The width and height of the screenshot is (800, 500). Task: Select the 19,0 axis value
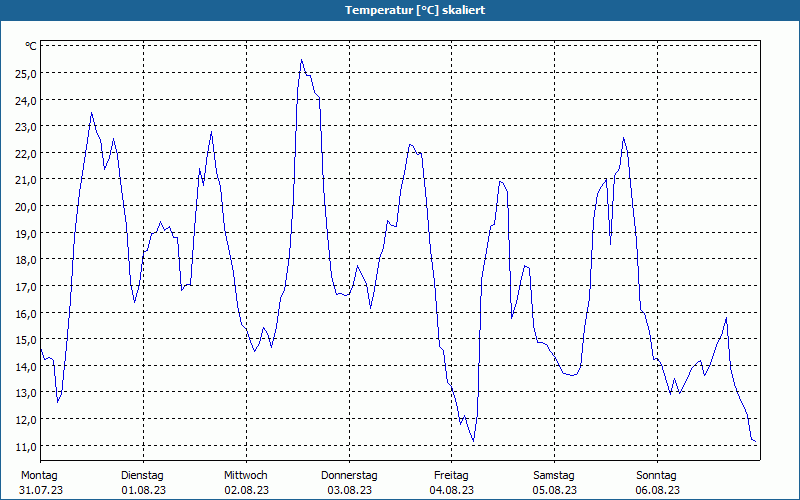(x=26, y=234)
